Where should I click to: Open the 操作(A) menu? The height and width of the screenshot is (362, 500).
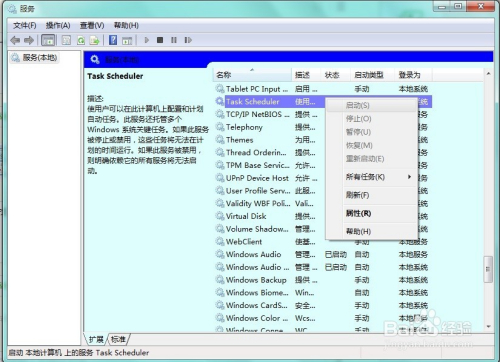tap(58, 25)
